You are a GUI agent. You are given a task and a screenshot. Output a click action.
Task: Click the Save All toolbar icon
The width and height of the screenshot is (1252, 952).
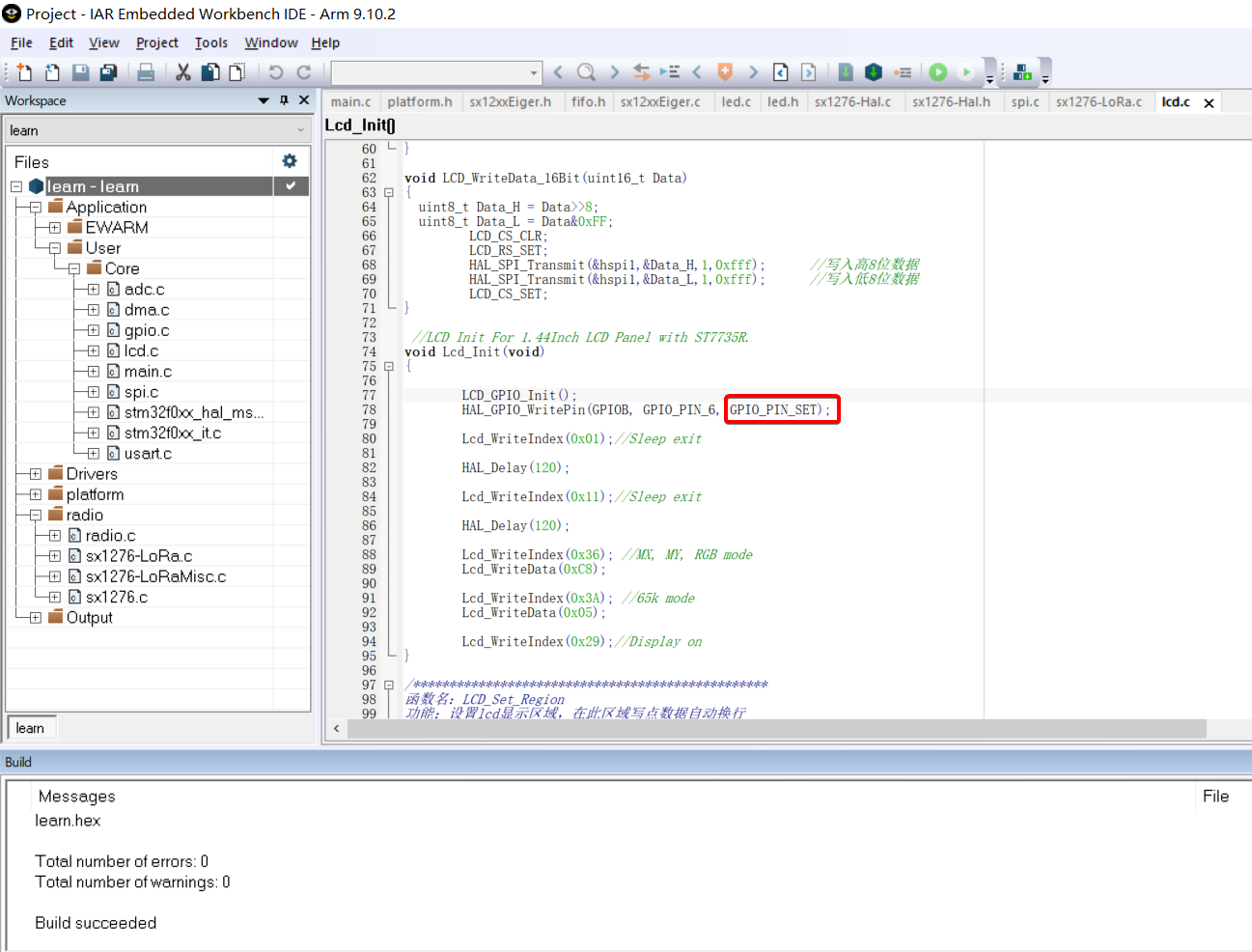point(109,72)
